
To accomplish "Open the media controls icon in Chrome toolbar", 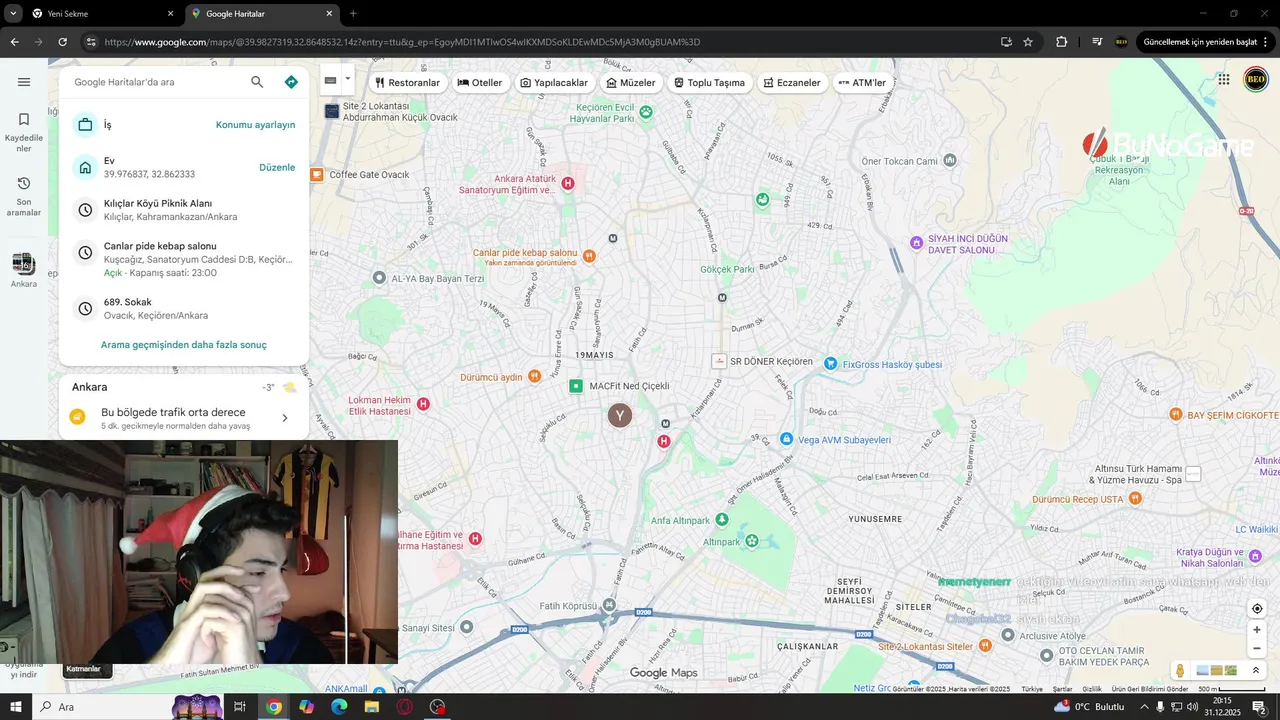I will [x=1097, y=42].
